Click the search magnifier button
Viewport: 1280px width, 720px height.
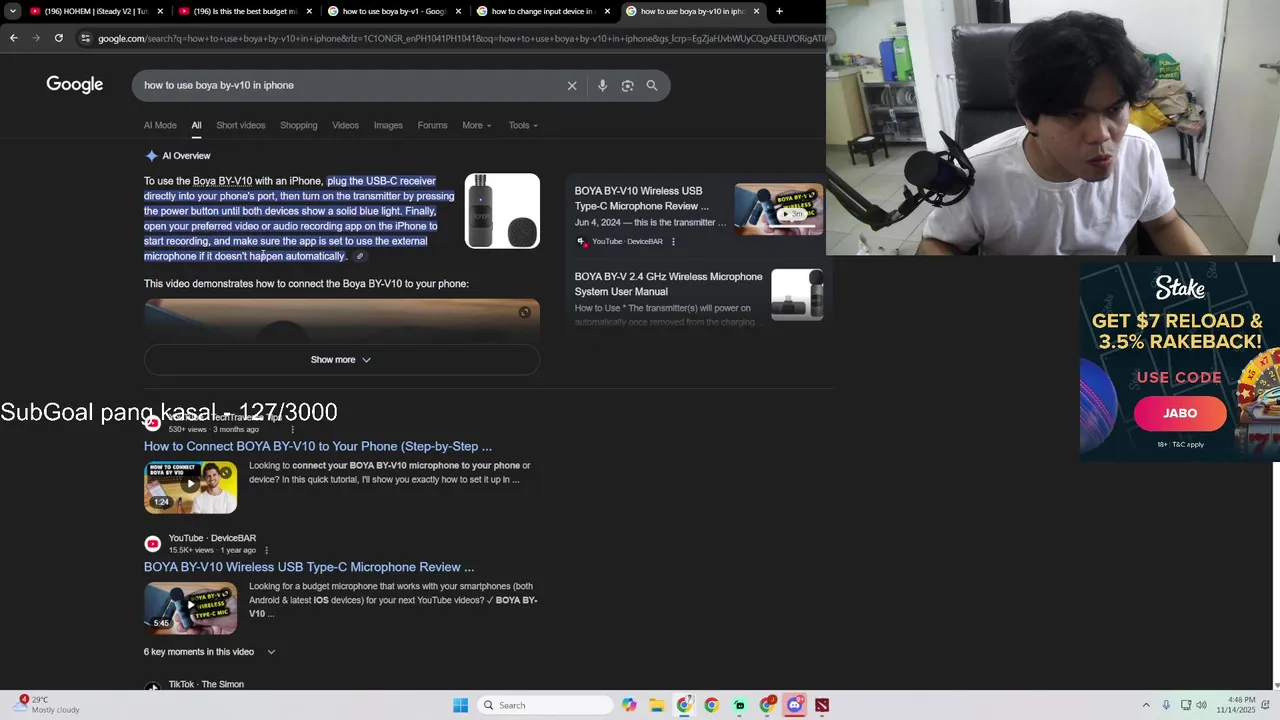click(x=652, y=86)
